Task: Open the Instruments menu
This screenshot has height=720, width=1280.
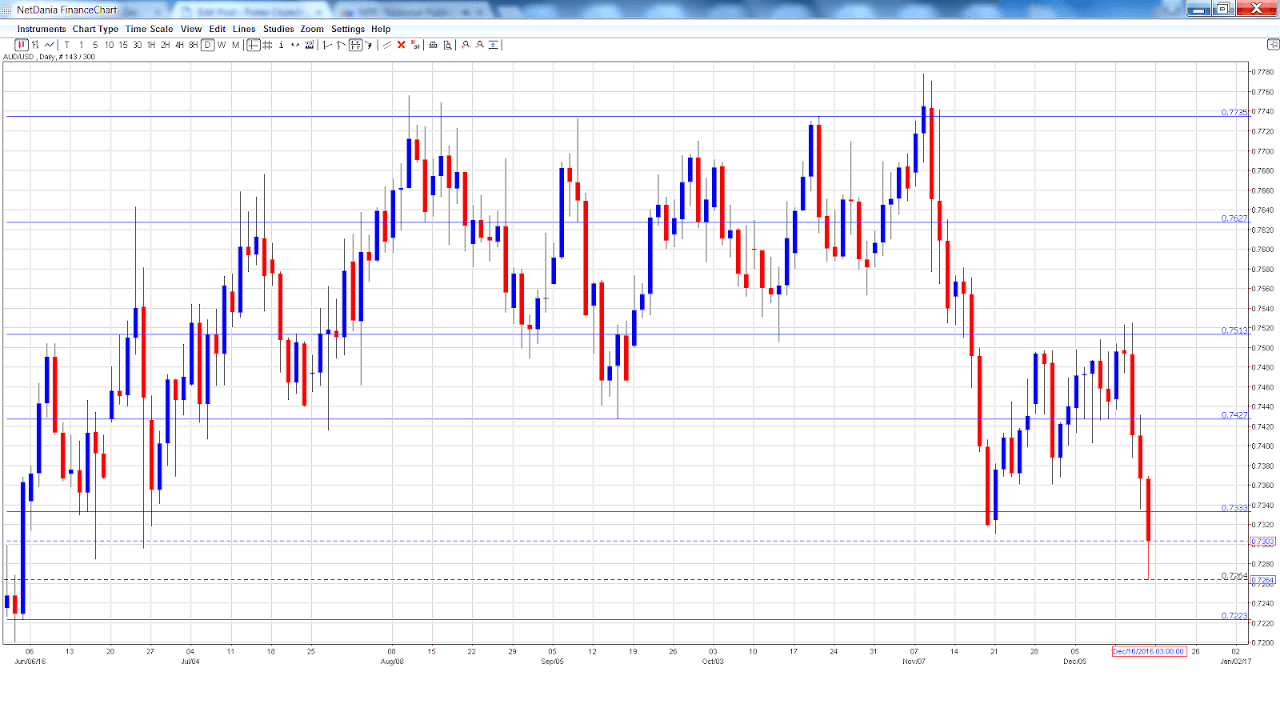Action: coord(41,29)
